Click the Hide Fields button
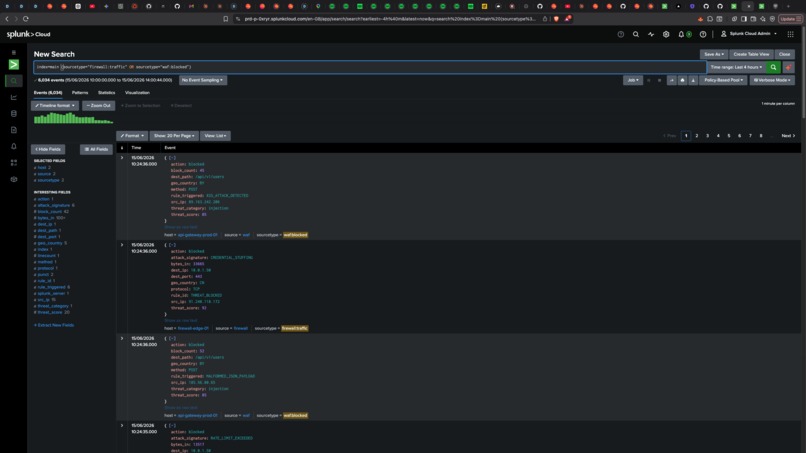Screen dimensions: 806x453 [48, 149]
